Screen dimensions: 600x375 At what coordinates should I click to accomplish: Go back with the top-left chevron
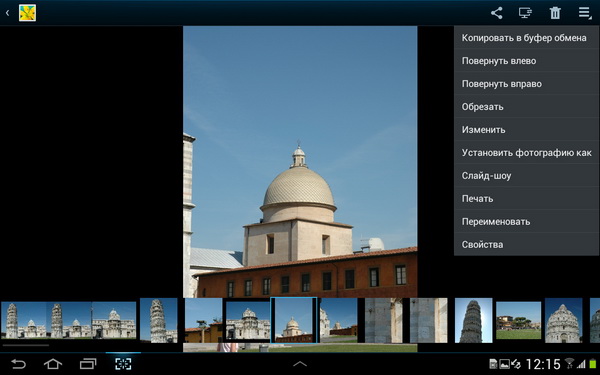(x=7, y=13)
